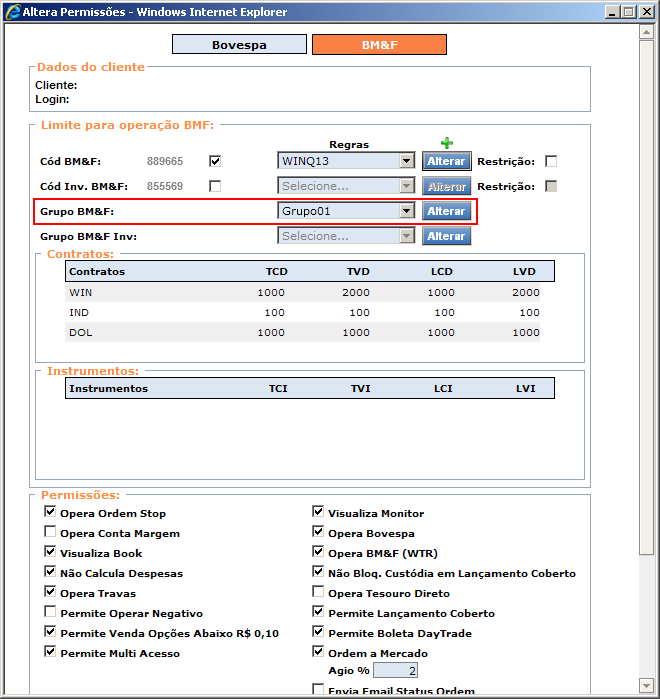
Task: Click the LCI column header
Action: point(443,388)
